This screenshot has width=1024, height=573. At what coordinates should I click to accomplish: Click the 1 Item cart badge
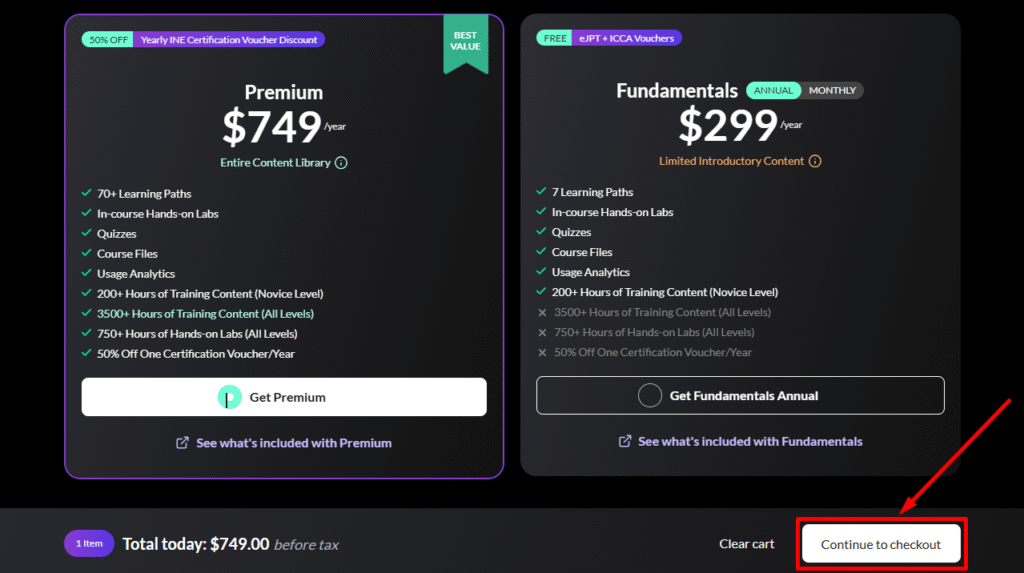pos(87,544)
